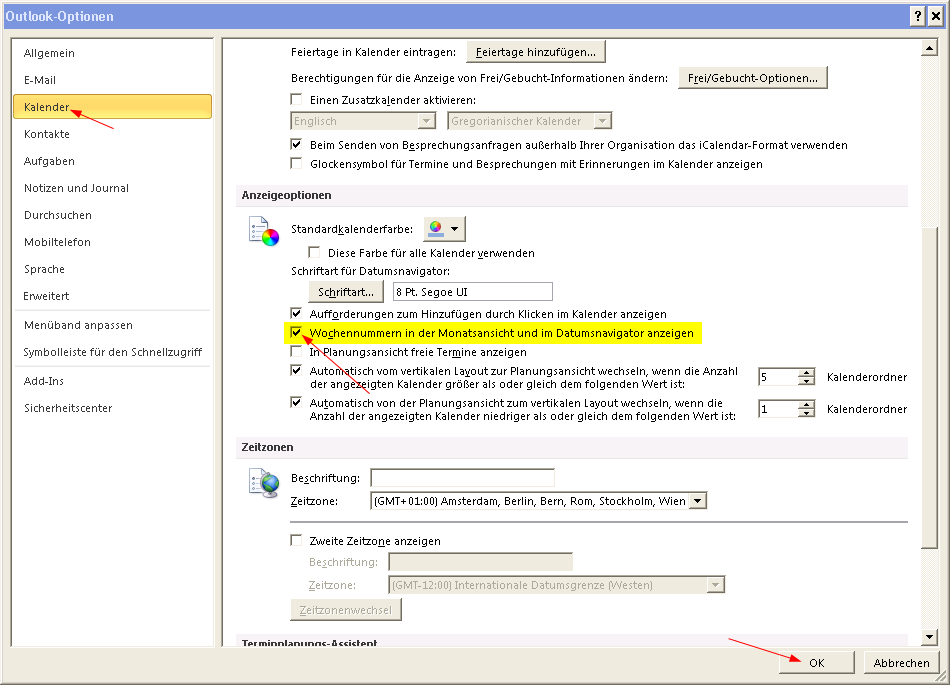Decrease the 5 Kalenderordner value
The height and width of the screenshot is (685, 950).
(806, 381)
